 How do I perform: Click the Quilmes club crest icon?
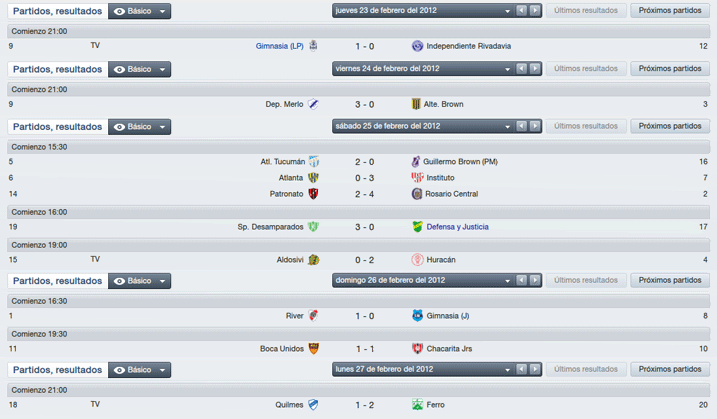313,405
